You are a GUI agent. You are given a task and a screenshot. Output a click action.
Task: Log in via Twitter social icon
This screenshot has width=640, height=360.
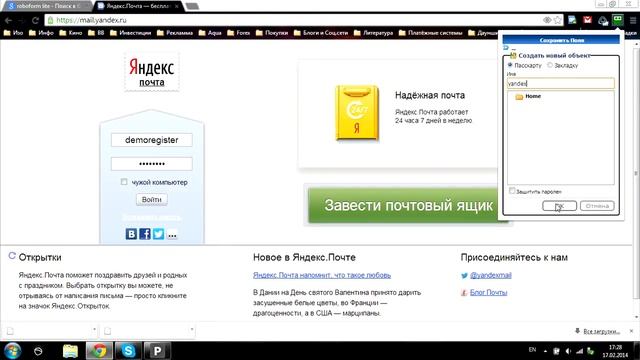click(158, 234)
